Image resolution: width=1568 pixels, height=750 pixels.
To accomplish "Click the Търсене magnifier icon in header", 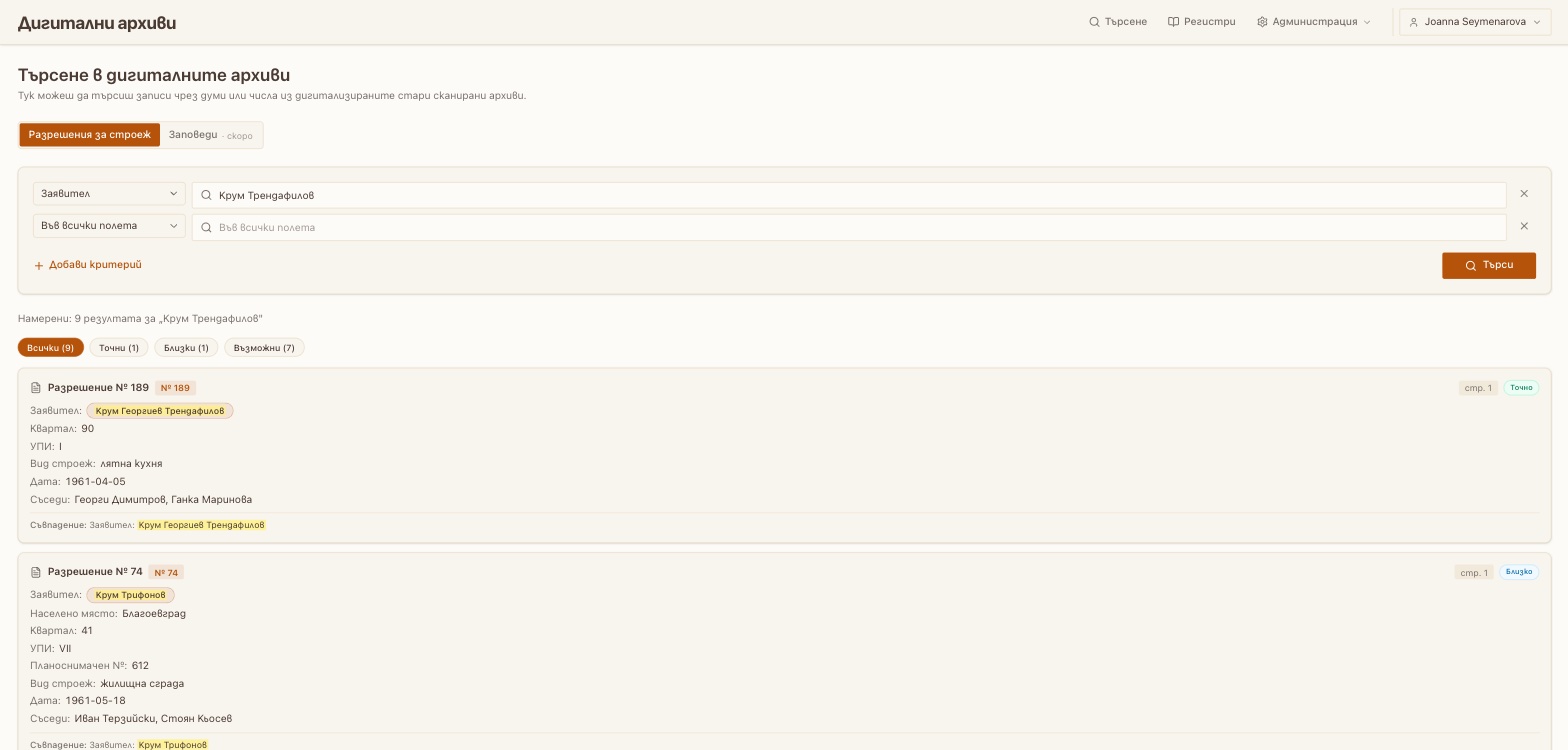I will (1094, 22).
